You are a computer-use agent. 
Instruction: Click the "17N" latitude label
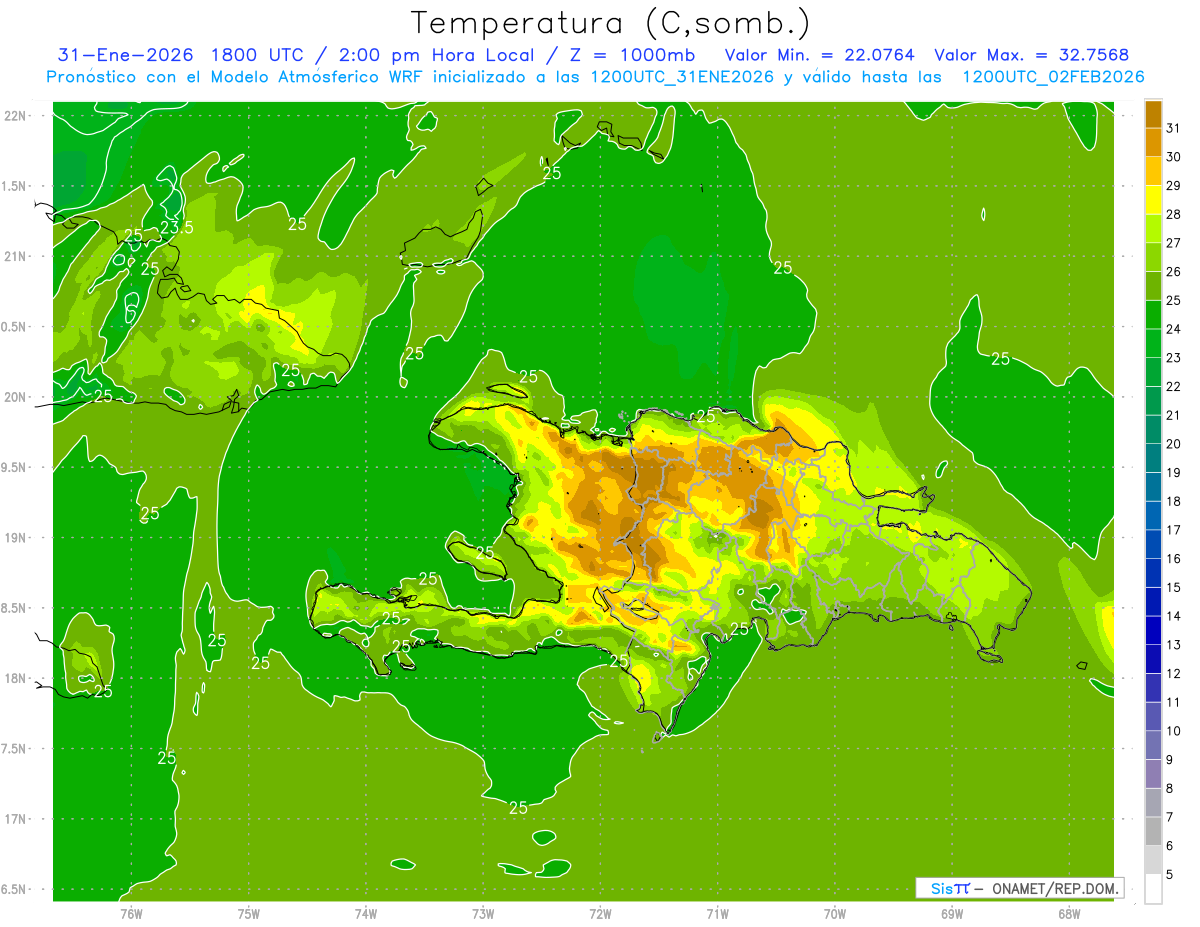[15, 819]
